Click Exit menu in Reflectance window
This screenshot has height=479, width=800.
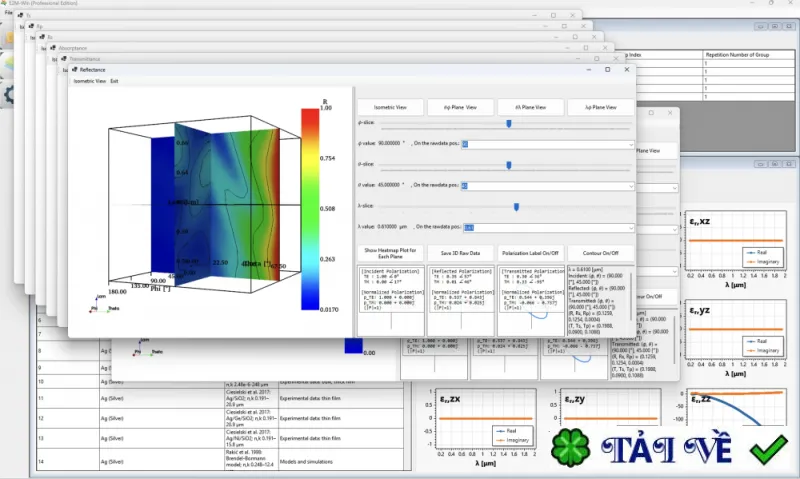pos(114,81)
